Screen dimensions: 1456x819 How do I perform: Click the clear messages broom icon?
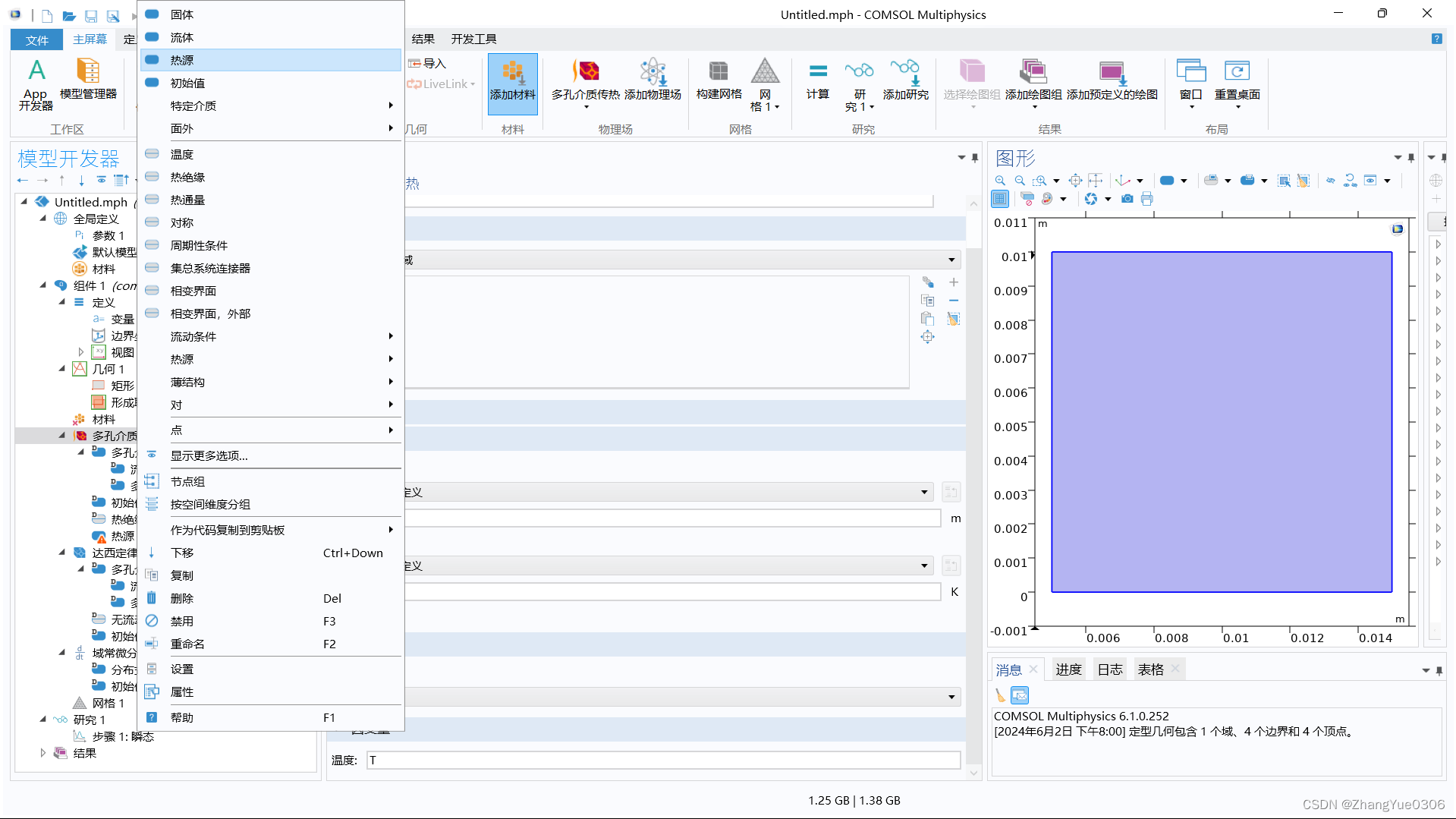click(x=1000, y=695)
